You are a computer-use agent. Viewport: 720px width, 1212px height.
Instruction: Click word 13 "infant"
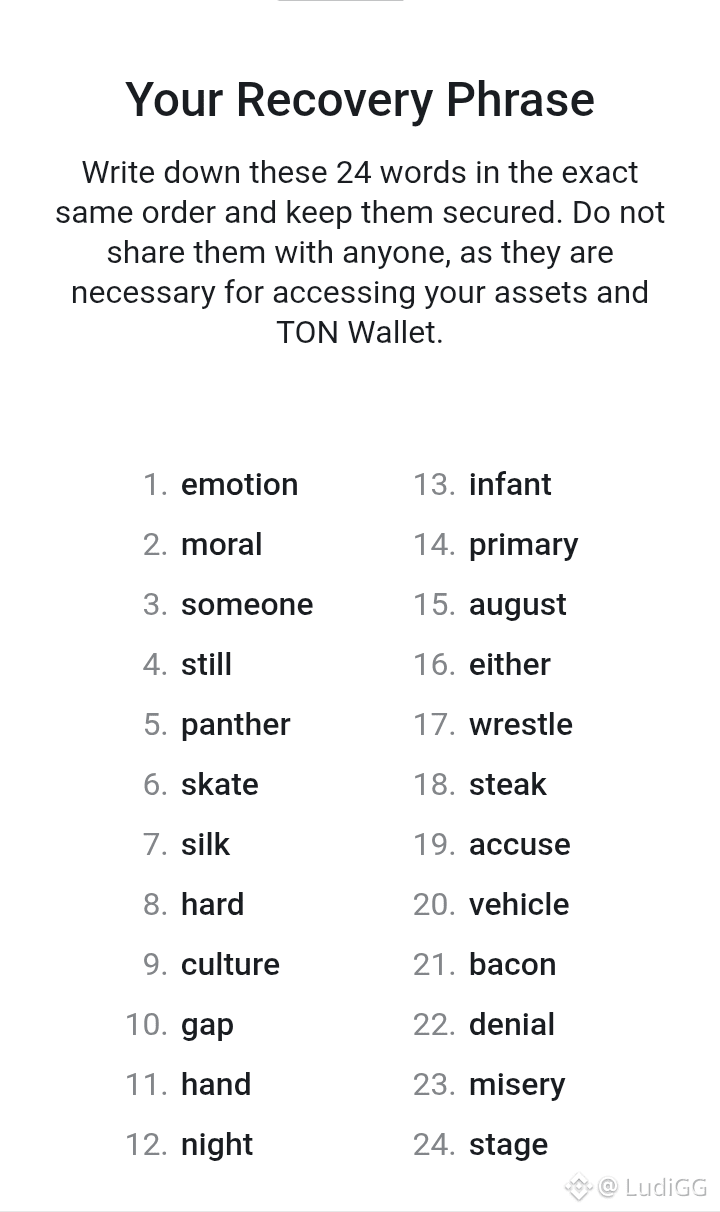(510, 485)
